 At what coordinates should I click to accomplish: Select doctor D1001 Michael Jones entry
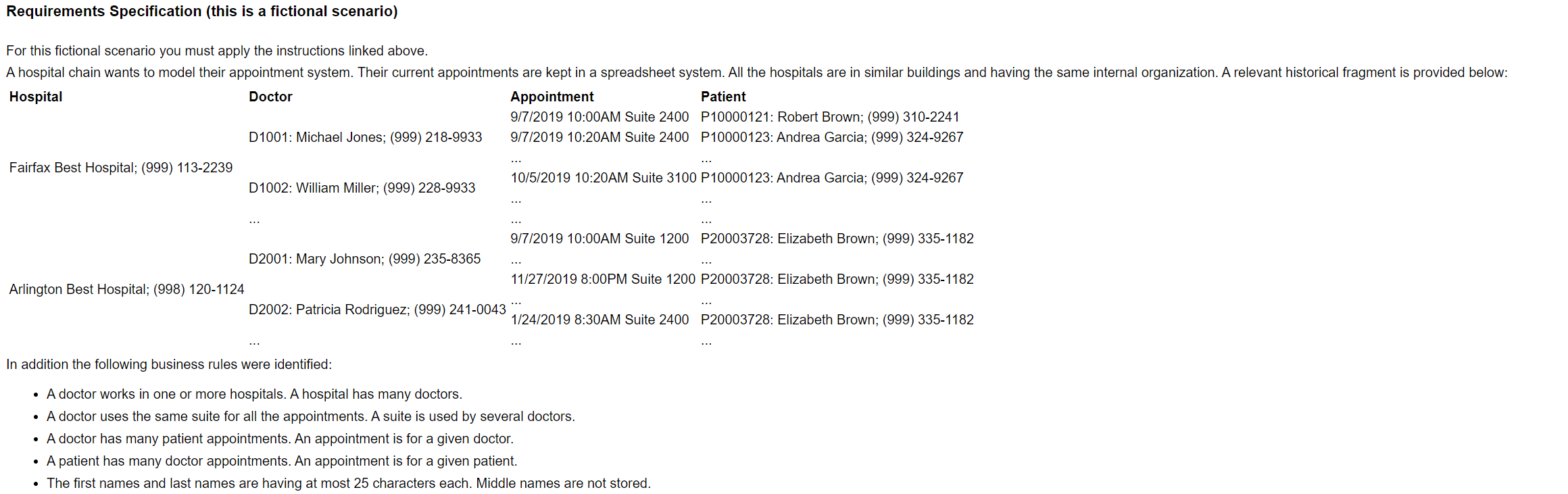(366, 137)
